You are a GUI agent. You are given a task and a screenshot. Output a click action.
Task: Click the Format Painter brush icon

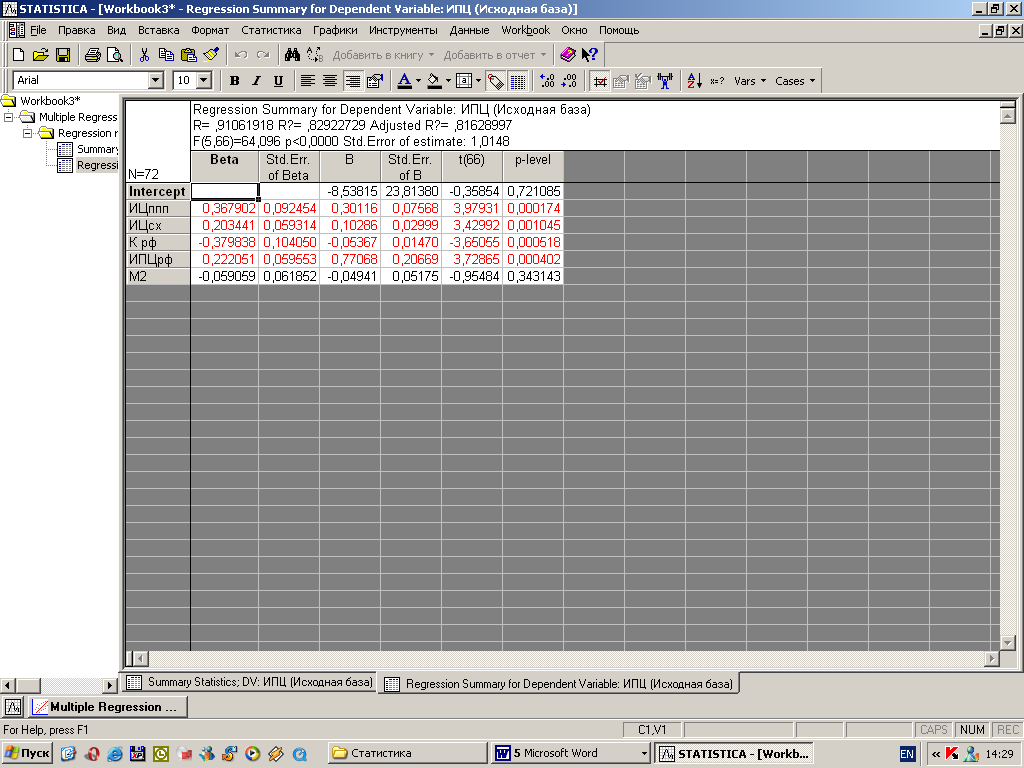[211, 55]
